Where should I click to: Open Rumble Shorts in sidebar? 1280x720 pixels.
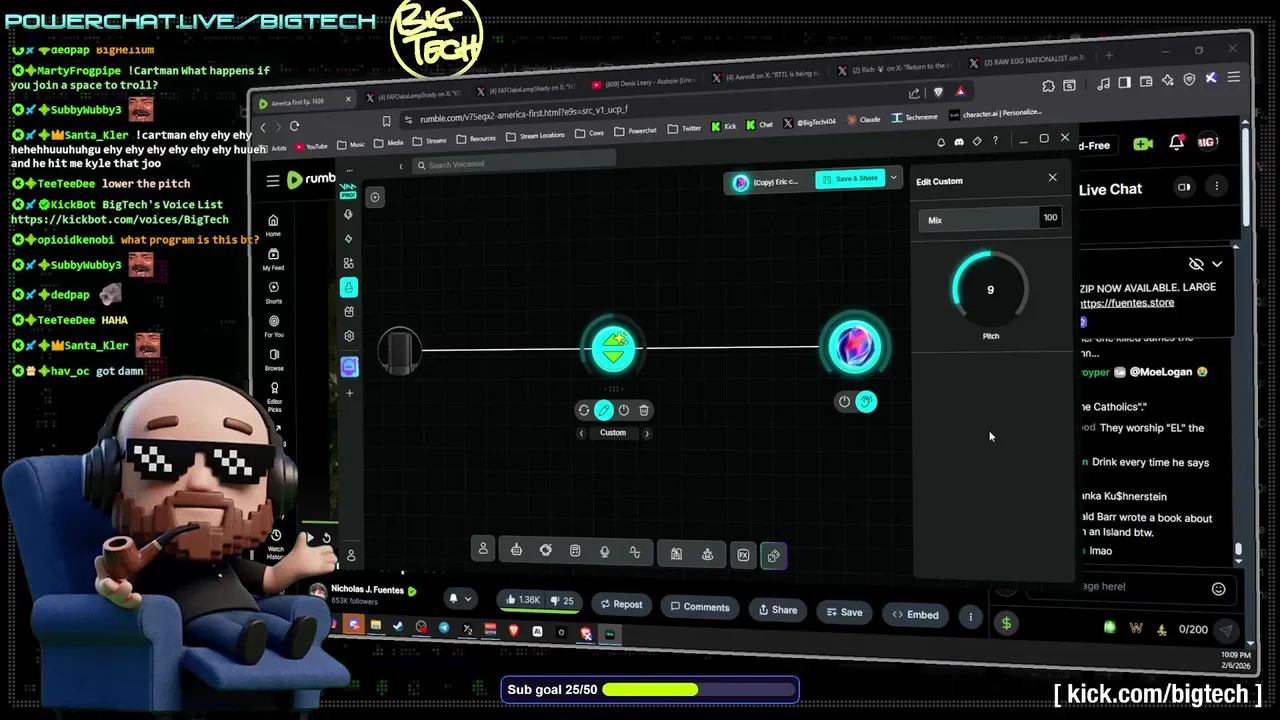point(273,292)
